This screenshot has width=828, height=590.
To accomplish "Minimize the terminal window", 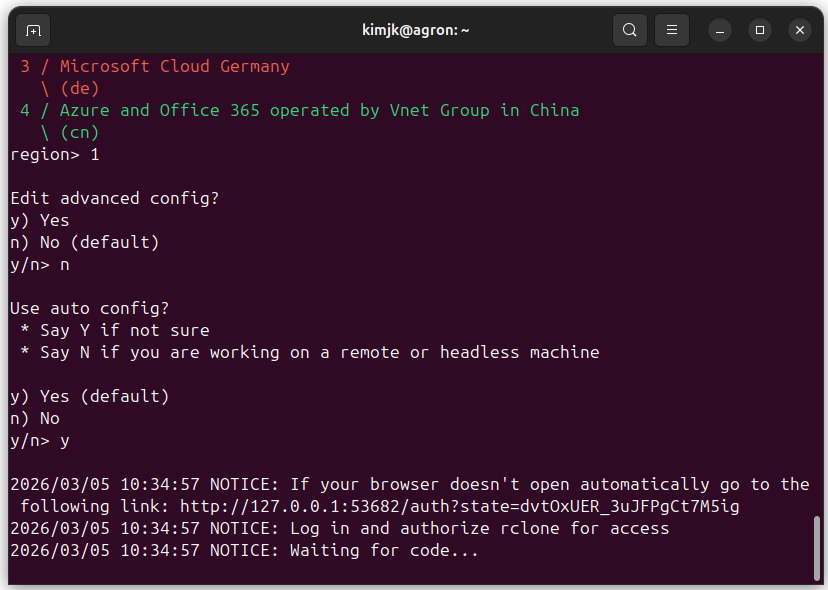I will pyautogui.click(x=720, y=30).
